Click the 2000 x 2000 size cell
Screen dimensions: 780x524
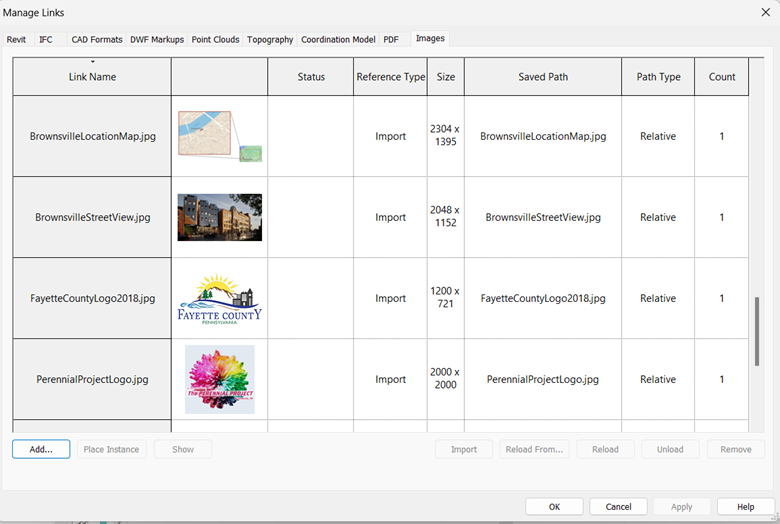click(446, 378)
